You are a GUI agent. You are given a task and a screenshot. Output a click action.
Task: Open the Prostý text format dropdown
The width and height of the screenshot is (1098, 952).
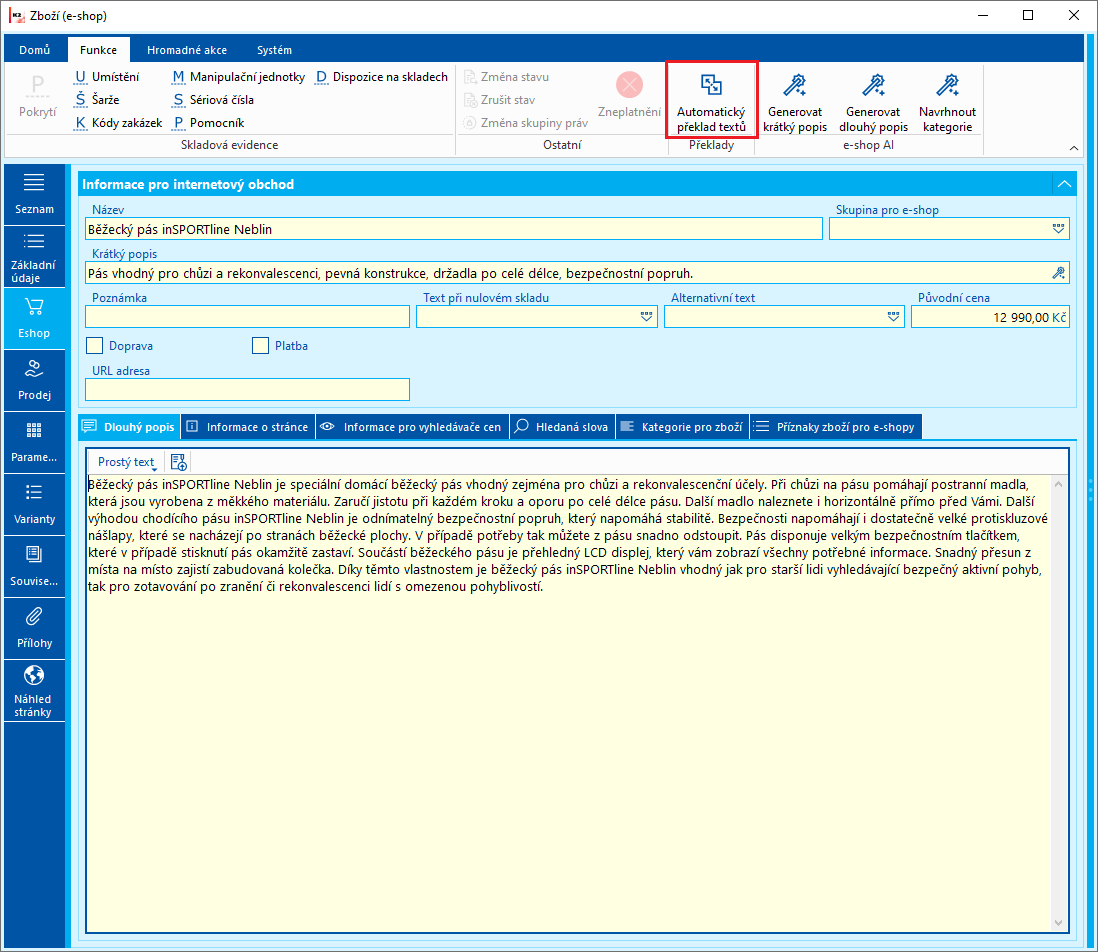tap(127, 462)
